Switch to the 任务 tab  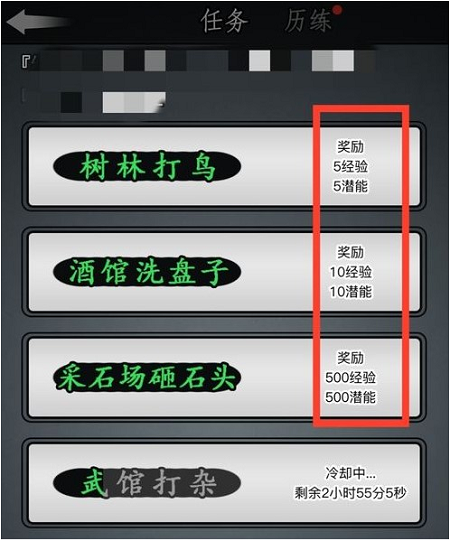point(224,21)
